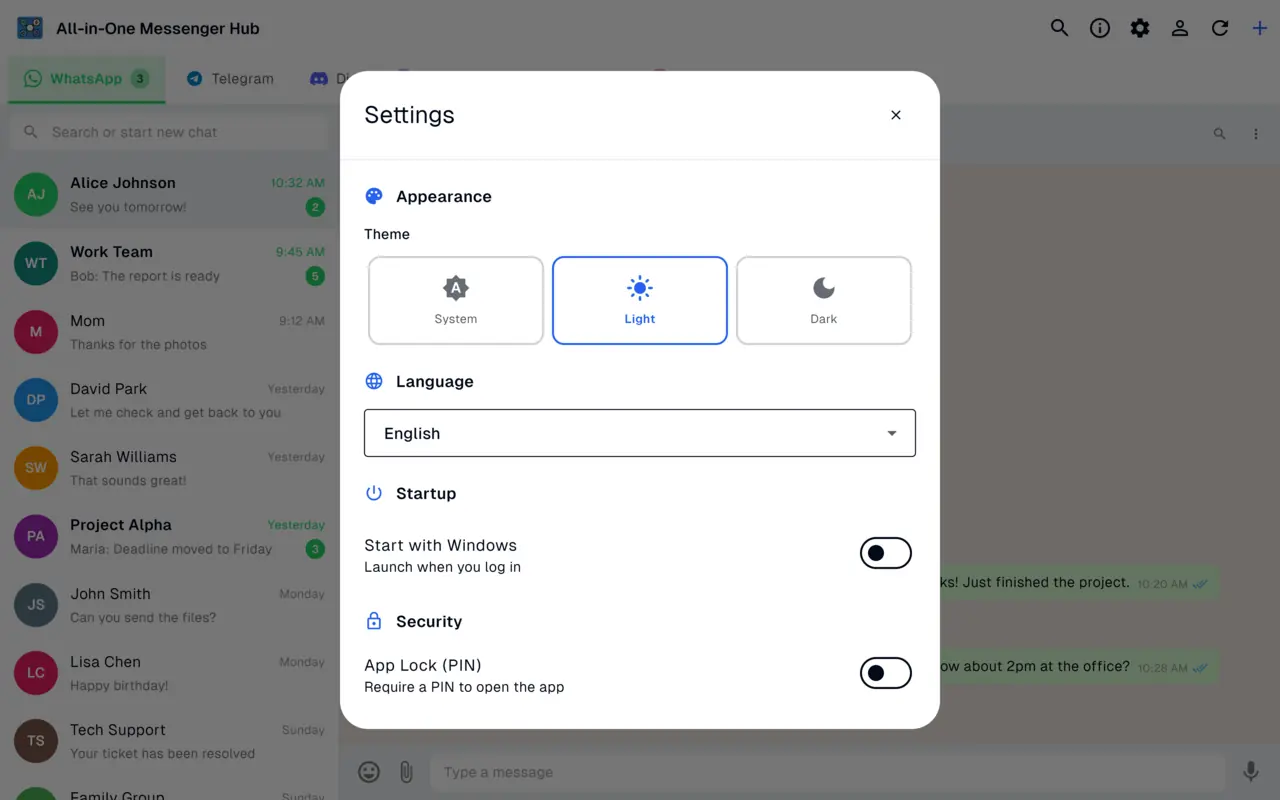Select the System theme option

click(x=456, y=301)
